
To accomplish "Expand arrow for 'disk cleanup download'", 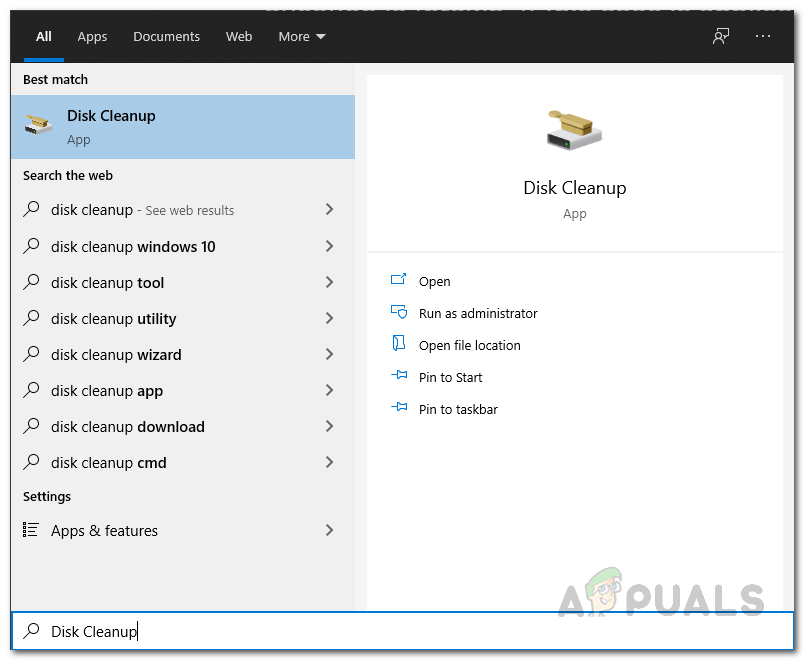I will [330, 426].
